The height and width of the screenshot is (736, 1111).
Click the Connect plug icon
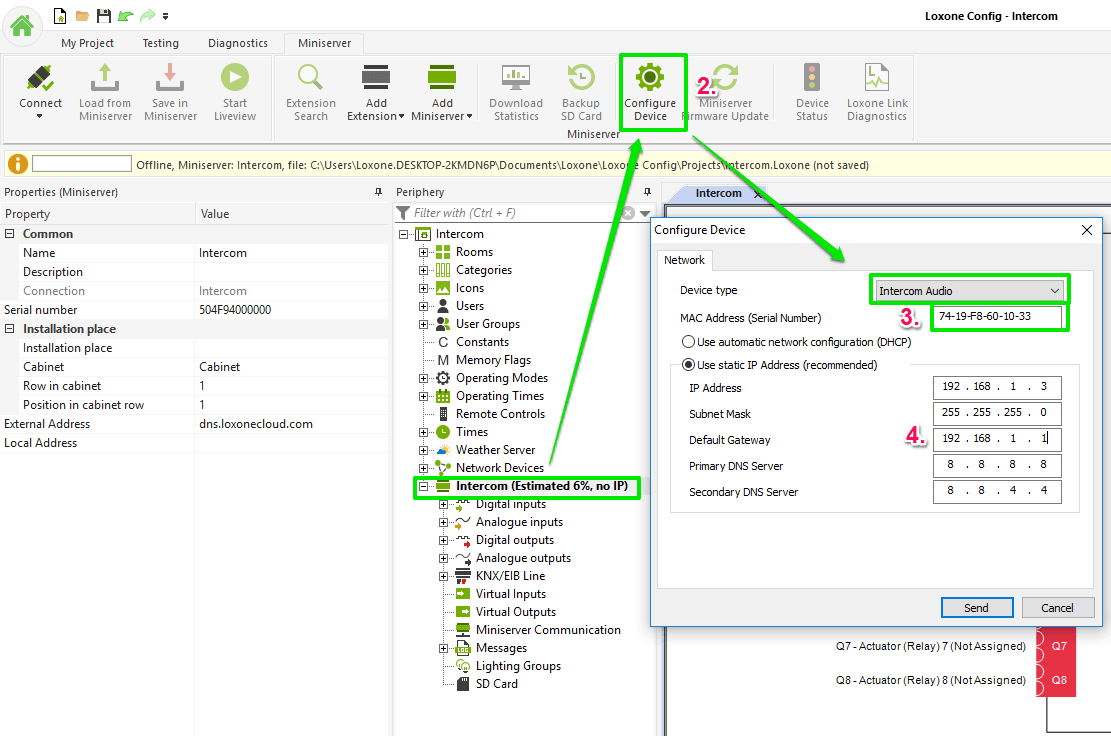(40, 78)
